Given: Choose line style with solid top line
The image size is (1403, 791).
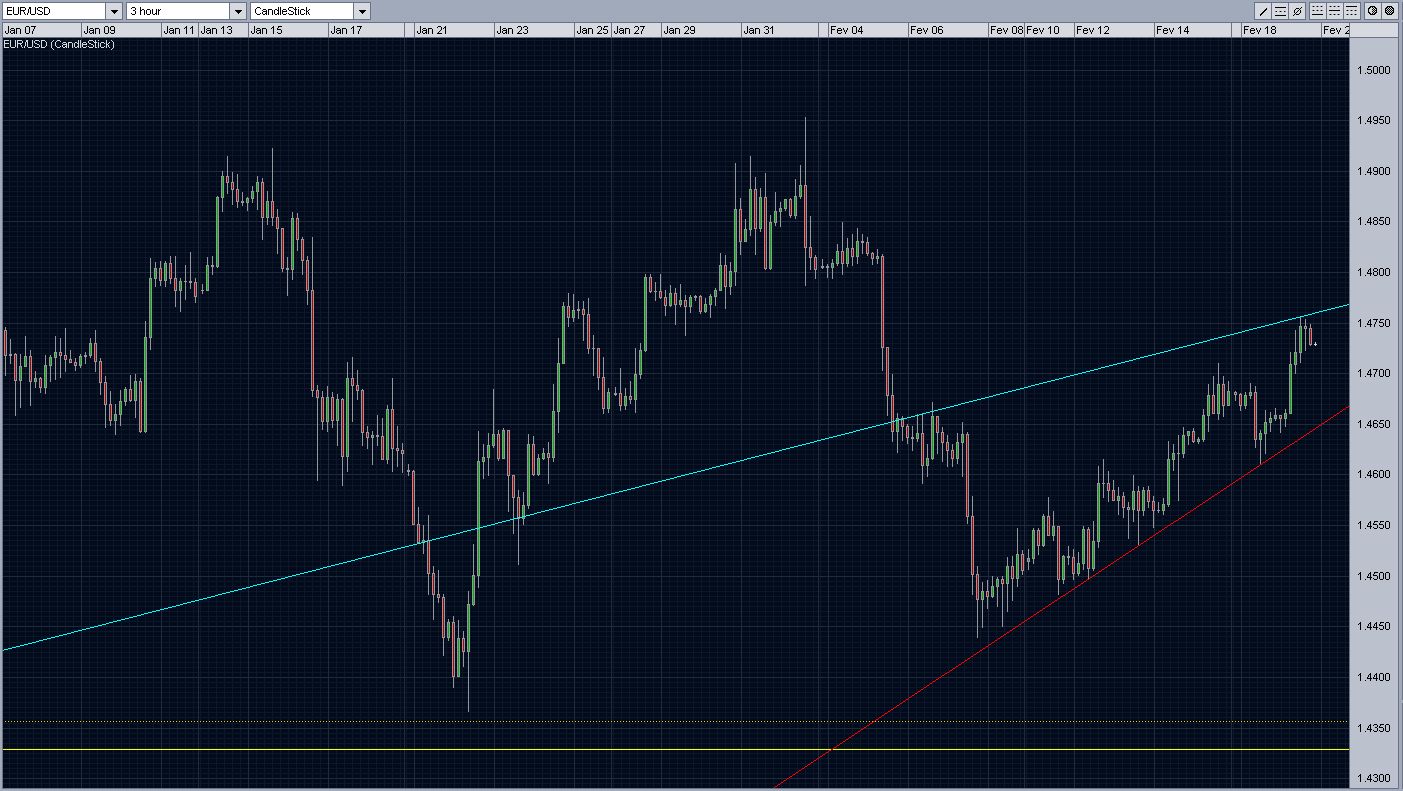Looking at the screenshot, I should click(1352, 11).
